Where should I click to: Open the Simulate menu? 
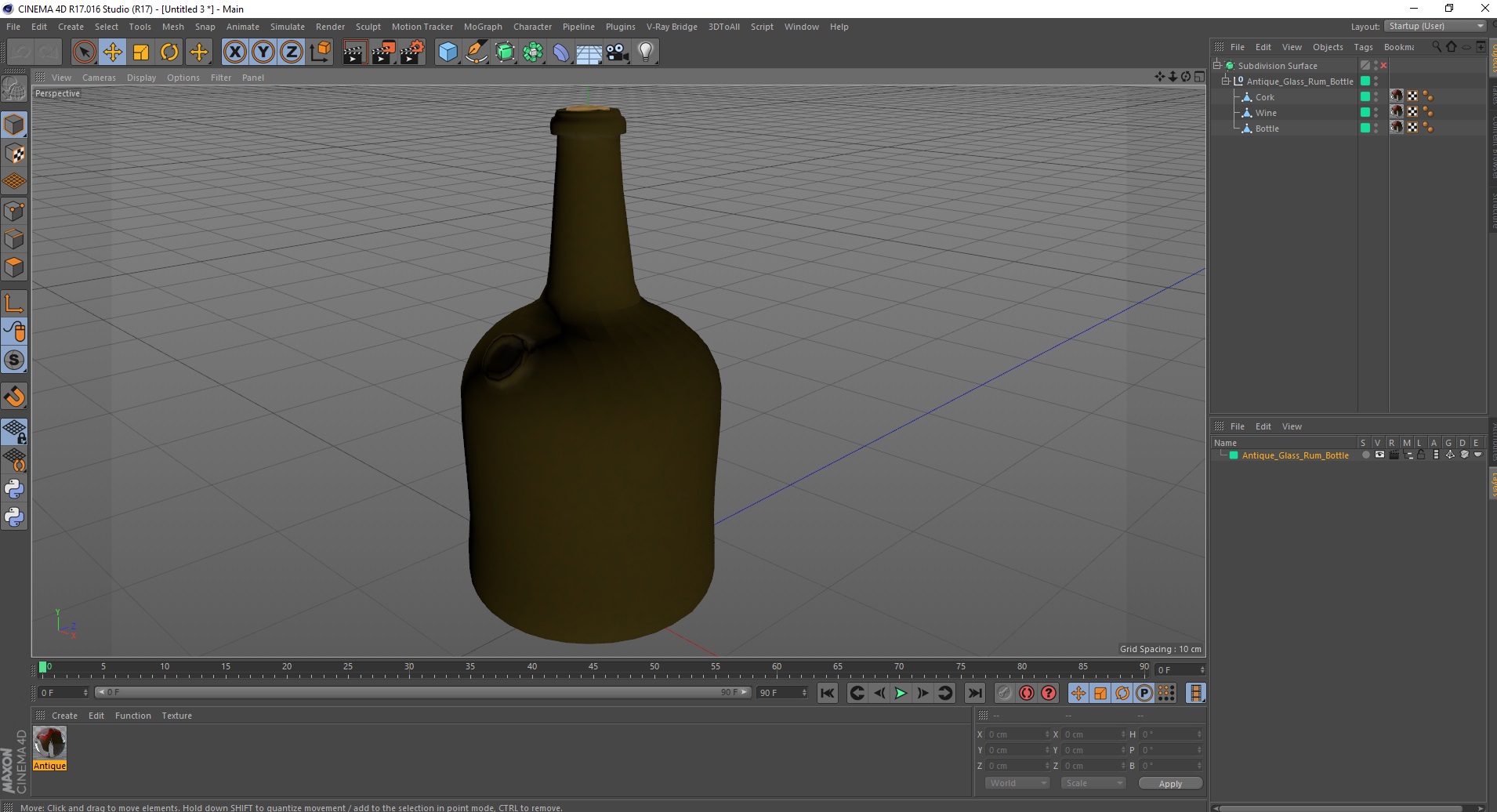[x=288, y=27]
